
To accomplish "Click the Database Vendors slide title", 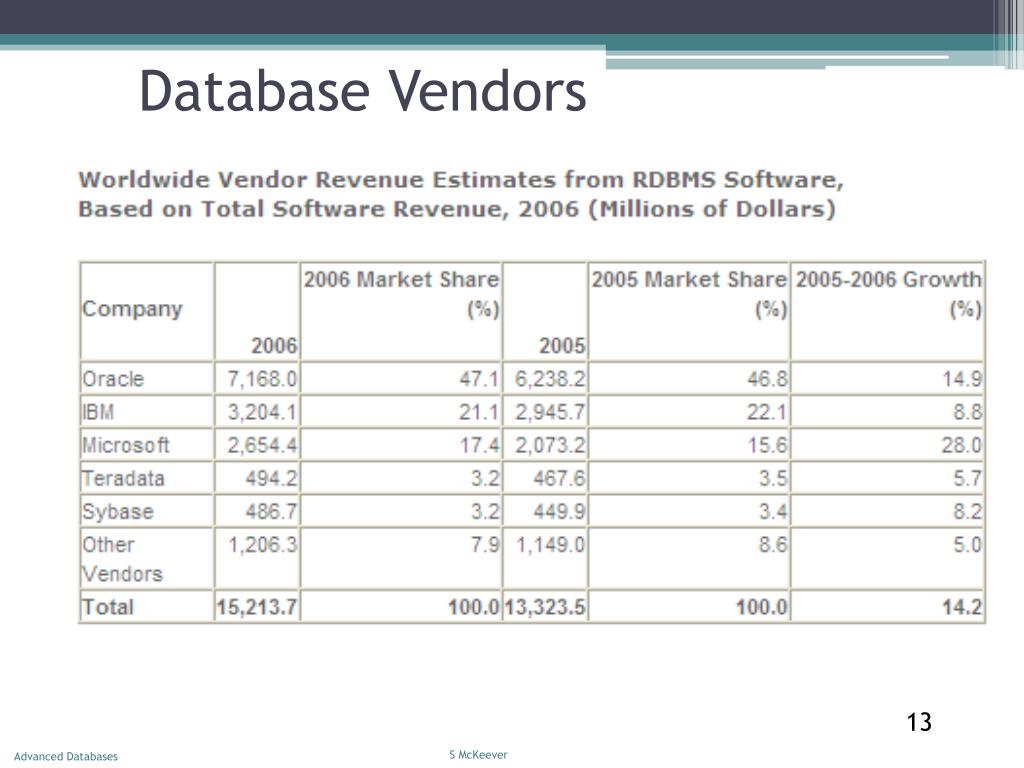I will tap(362, 91).
